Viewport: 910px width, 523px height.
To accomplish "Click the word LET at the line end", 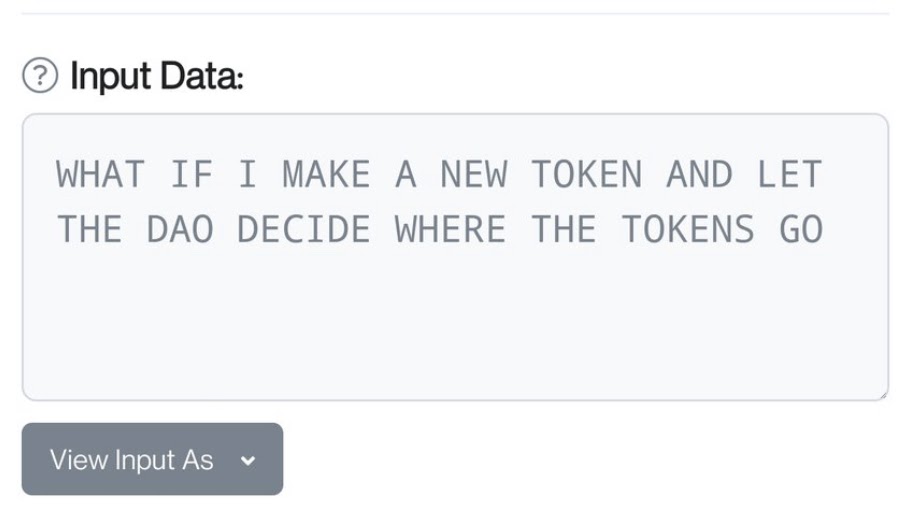I will [789, 175].
